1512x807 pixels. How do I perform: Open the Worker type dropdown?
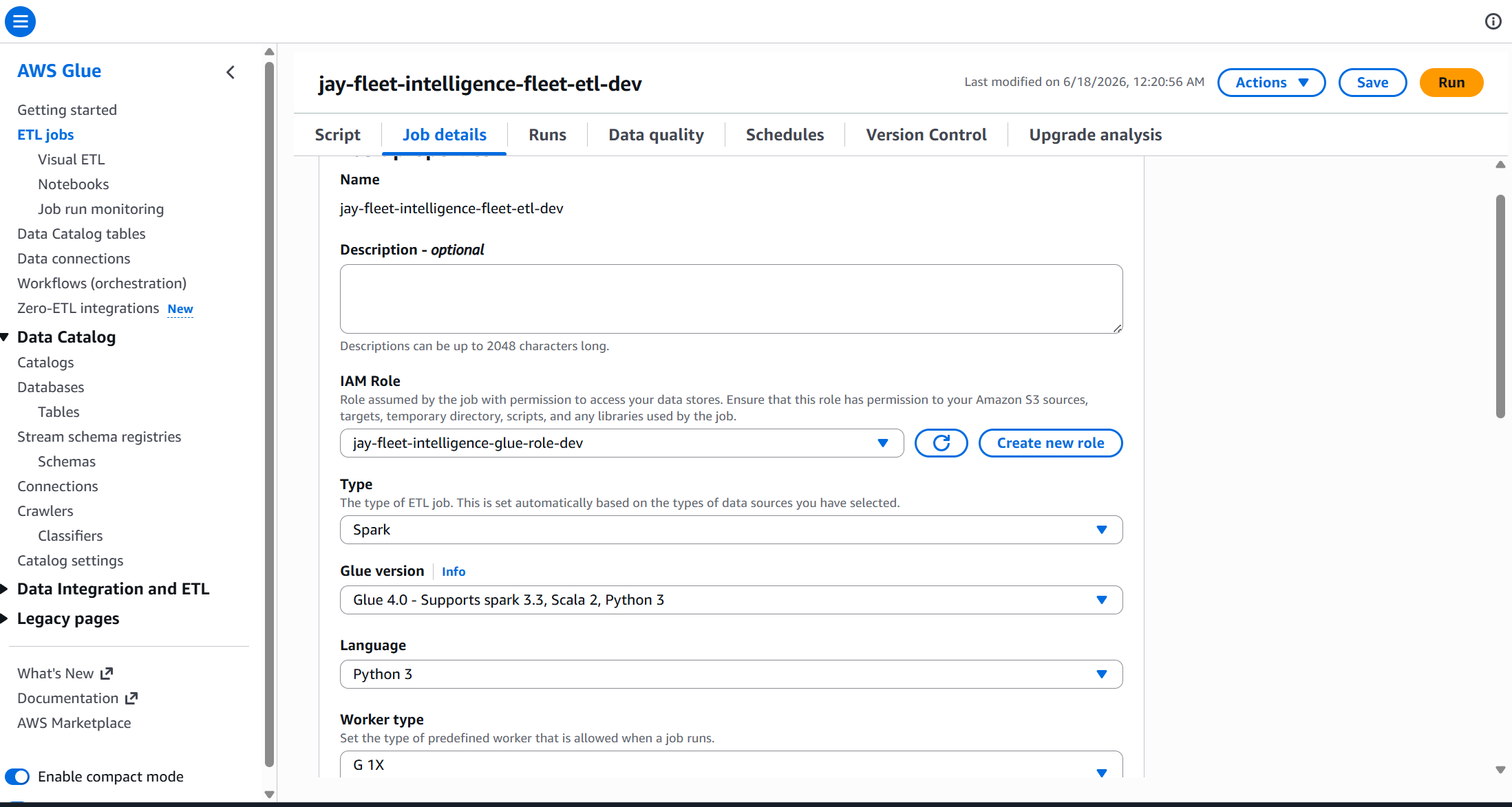tap(731, 764)
